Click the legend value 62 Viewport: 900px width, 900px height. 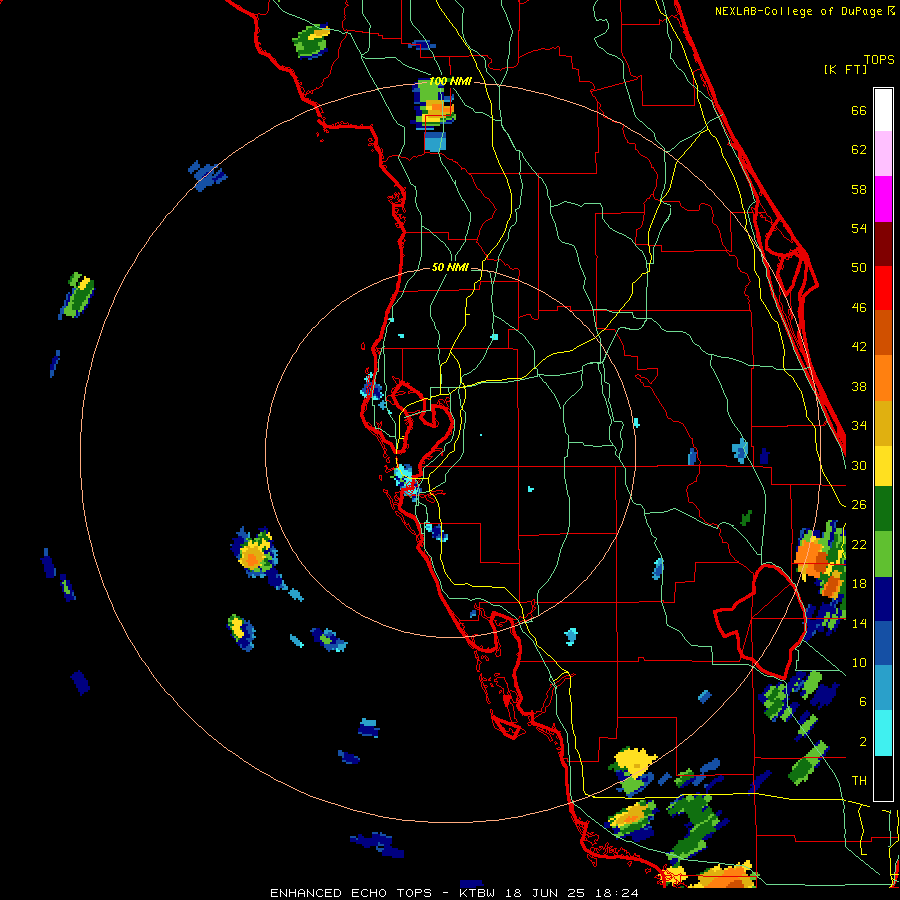(x=859, y=150)
